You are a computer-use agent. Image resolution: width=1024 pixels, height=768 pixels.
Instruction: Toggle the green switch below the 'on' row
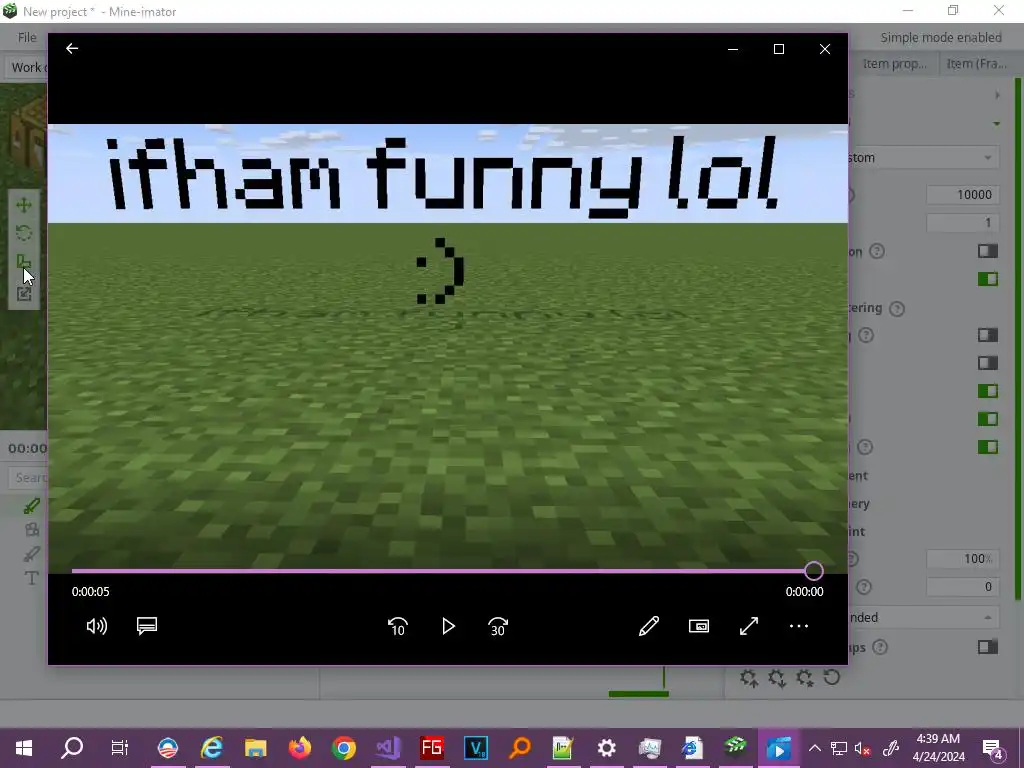click(x=987, y=280)
